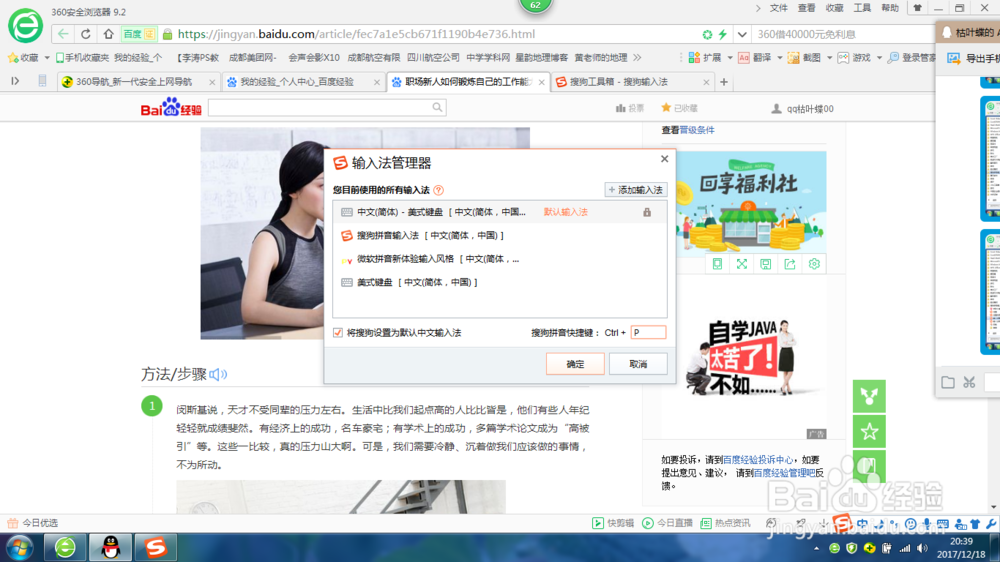Open the 扩展 extensions dropdown arrow

point(730,57)
